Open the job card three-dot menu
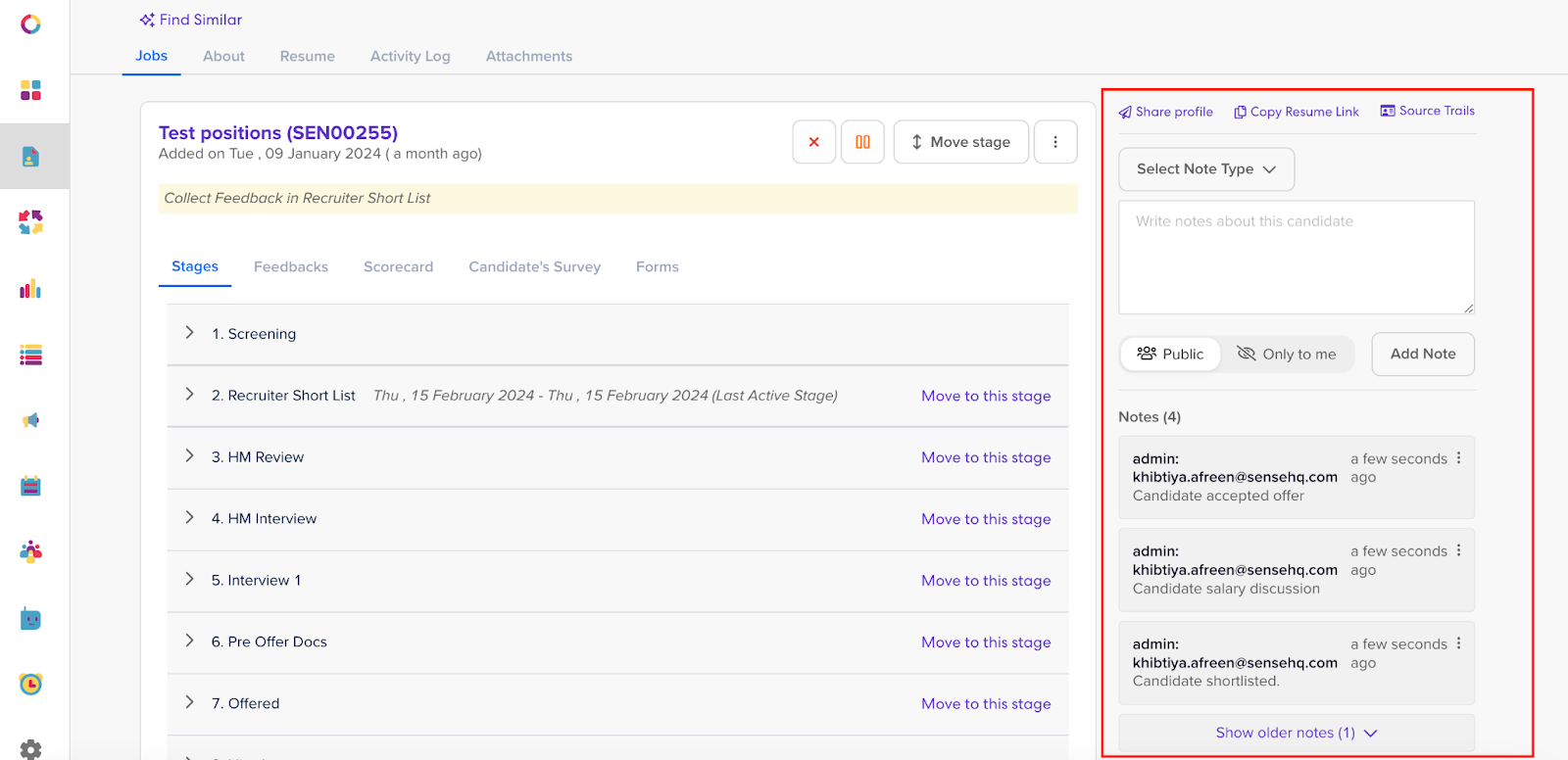 1055,142
